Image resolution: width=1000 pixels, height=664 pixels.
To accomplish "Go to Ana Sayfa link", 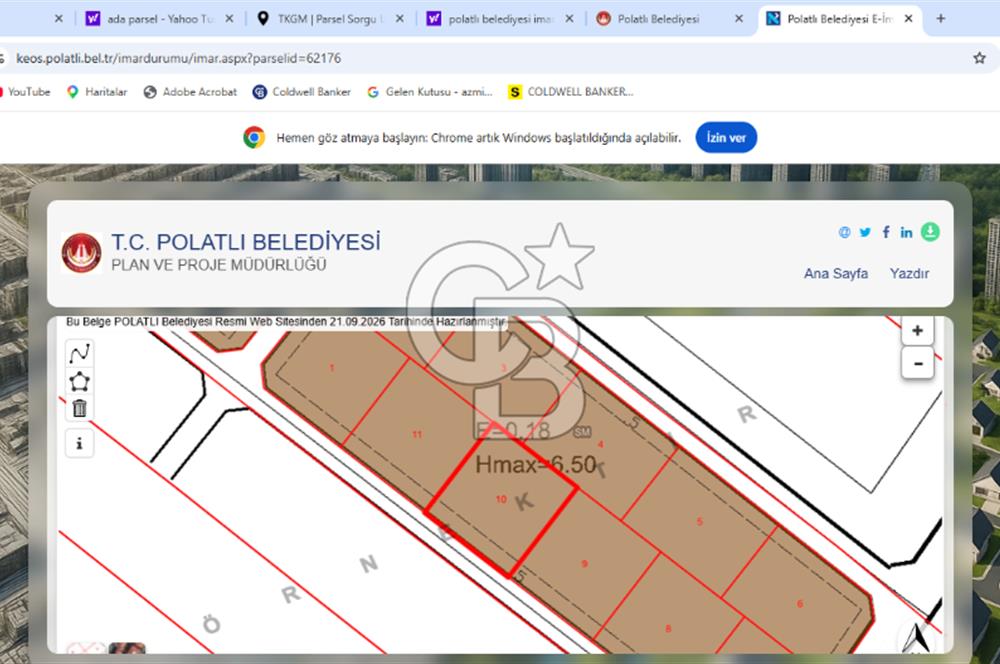I will coord(835,273).
